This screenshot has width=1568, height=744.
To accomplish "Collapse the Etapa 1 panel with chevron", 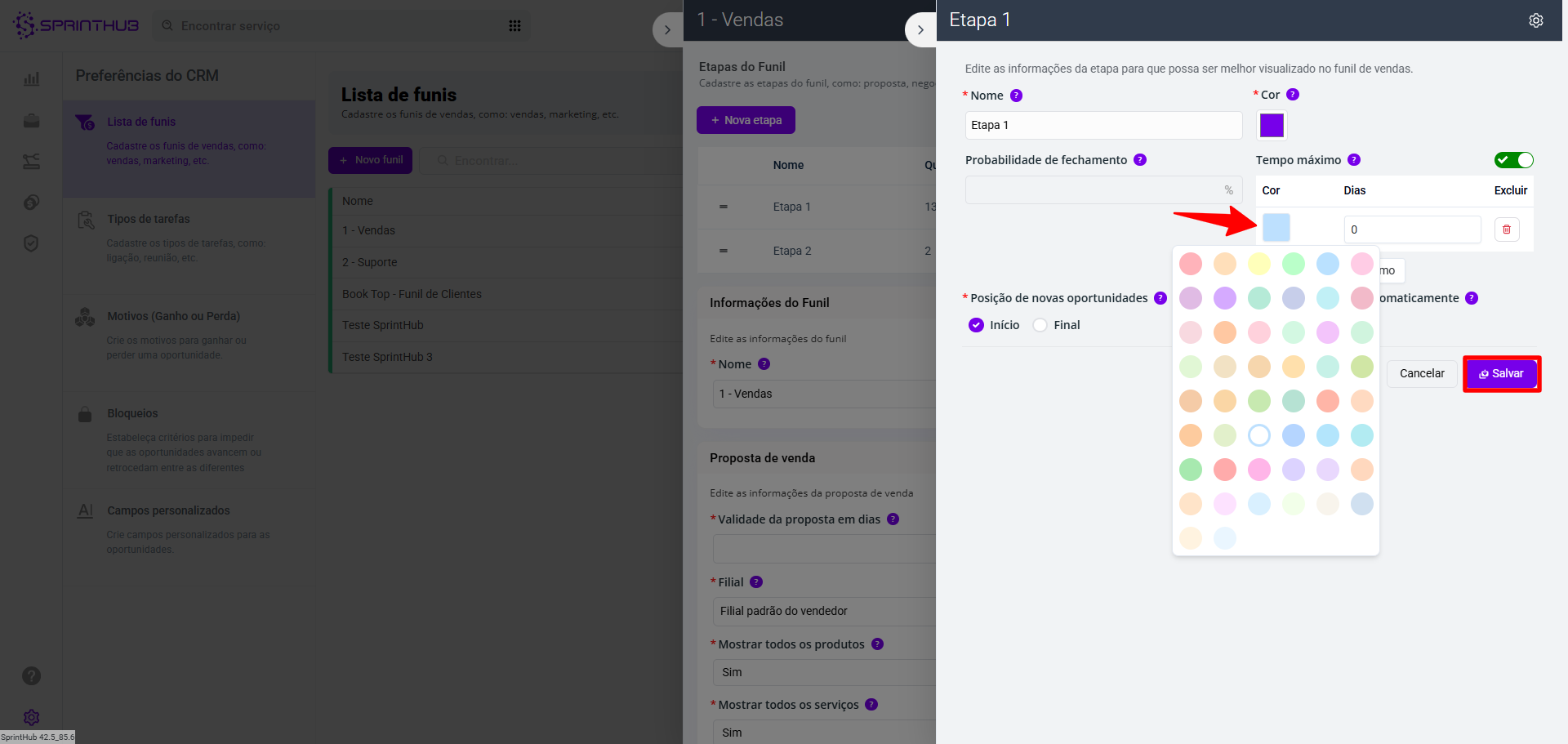I will (920, 30).
